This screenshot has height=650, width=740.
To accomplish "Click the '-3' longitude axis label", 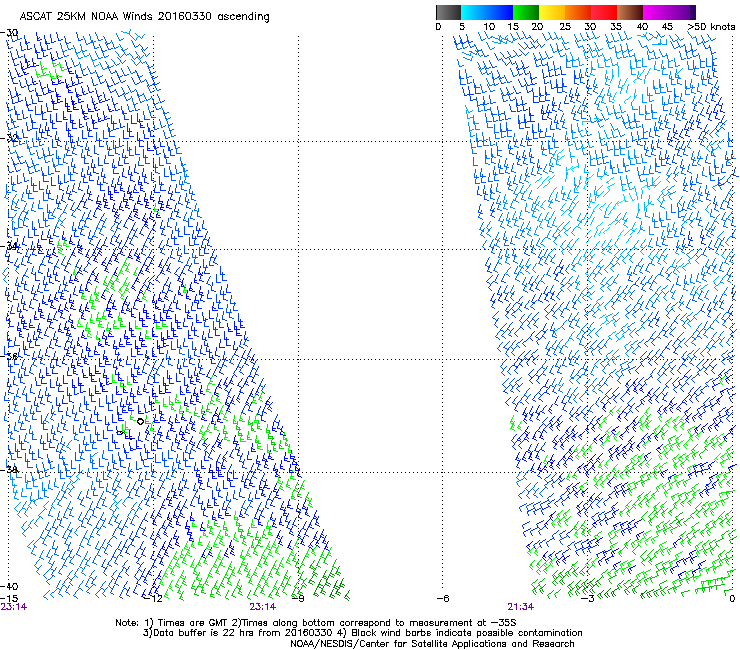I will pyautogui.click(x=588, y=599).
